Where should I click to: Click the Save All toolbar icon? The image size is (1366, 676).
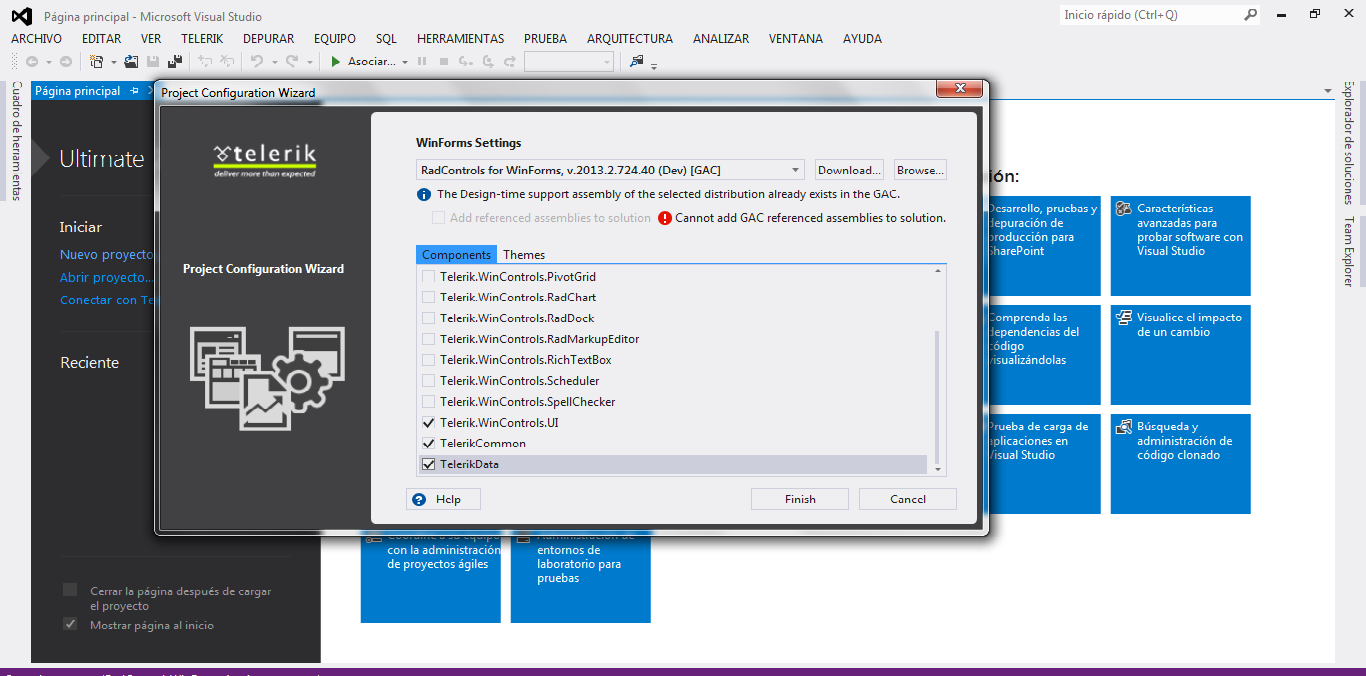click(x=175, y=62)
